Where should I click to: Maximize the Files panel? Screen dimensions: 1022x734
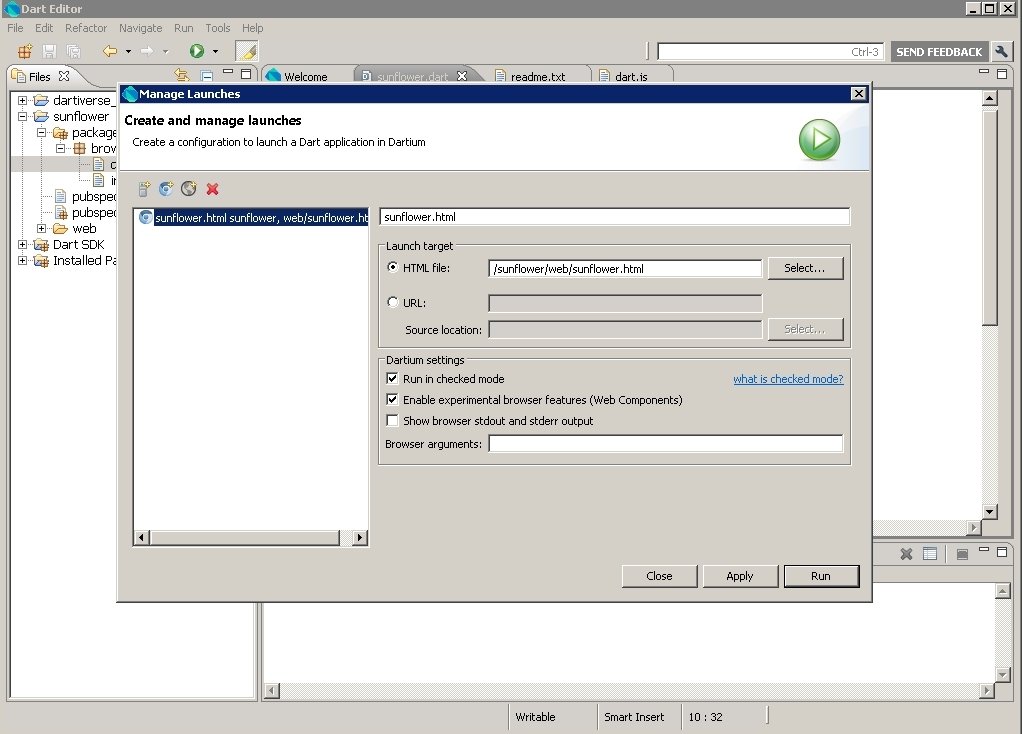click(x=246, y=74)
